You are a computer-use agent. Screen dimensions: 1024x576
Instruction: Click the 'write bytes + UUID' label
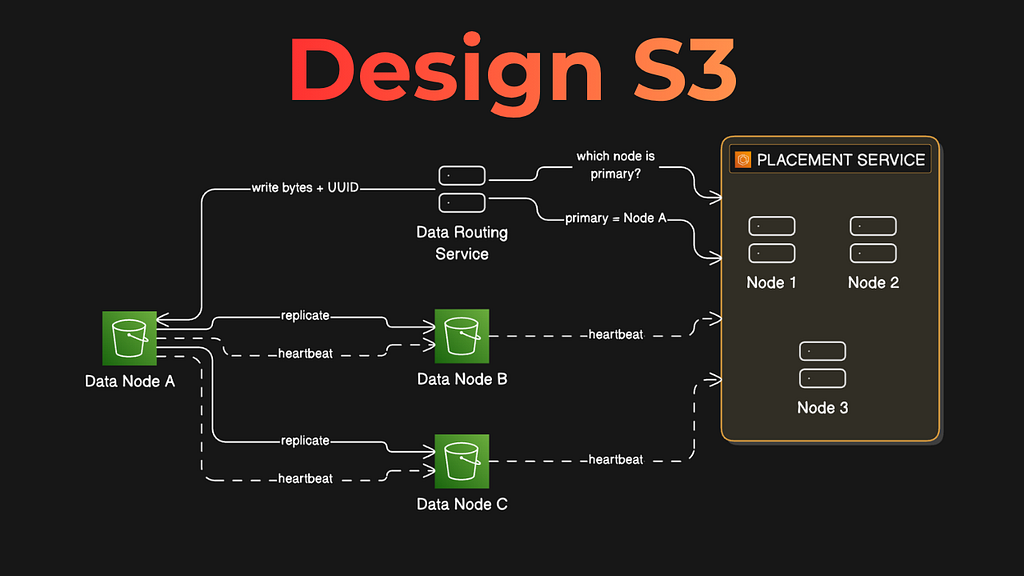(x=305, y=188)
